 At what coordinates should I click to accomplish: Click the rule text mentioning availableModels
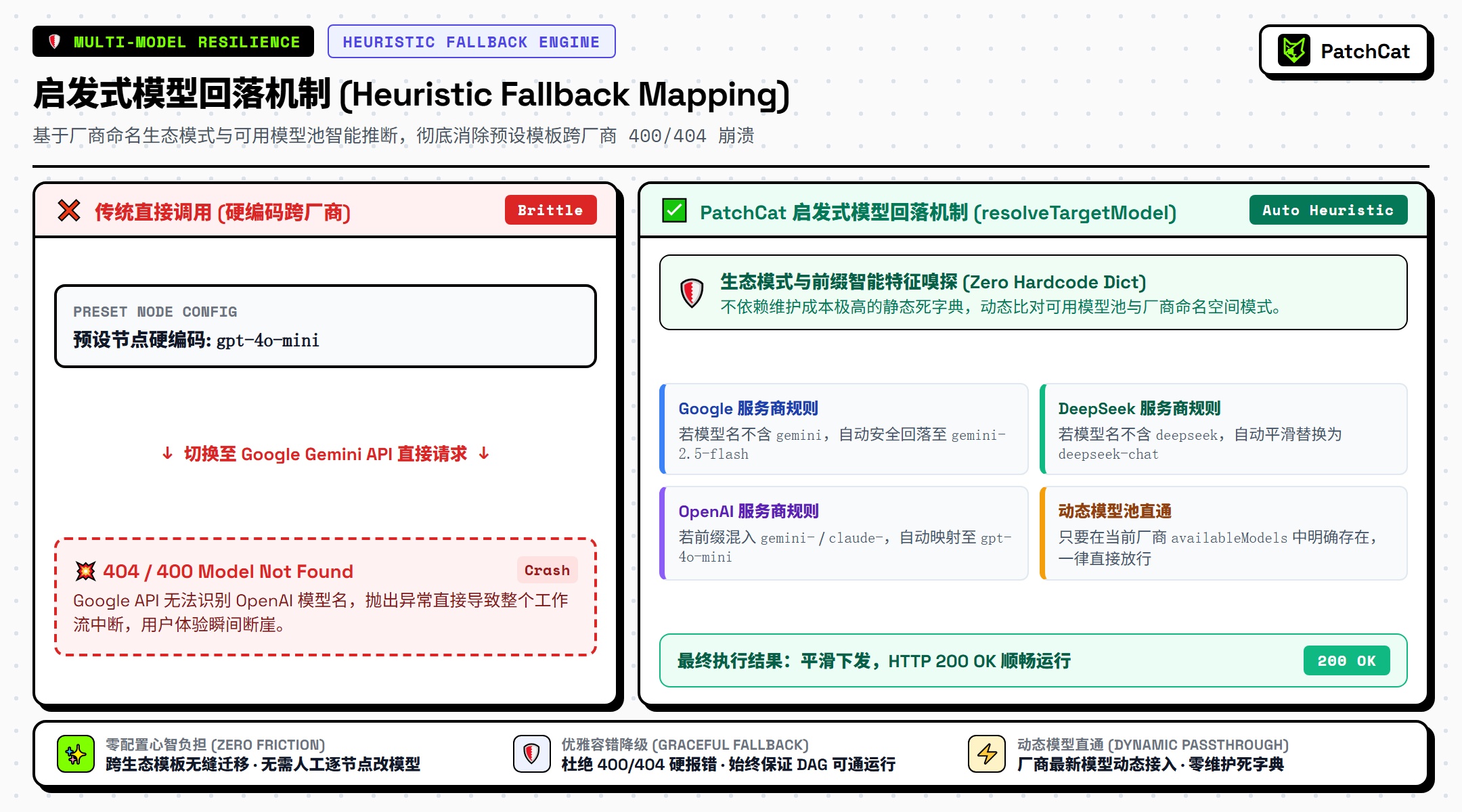tap(1218, 547)
